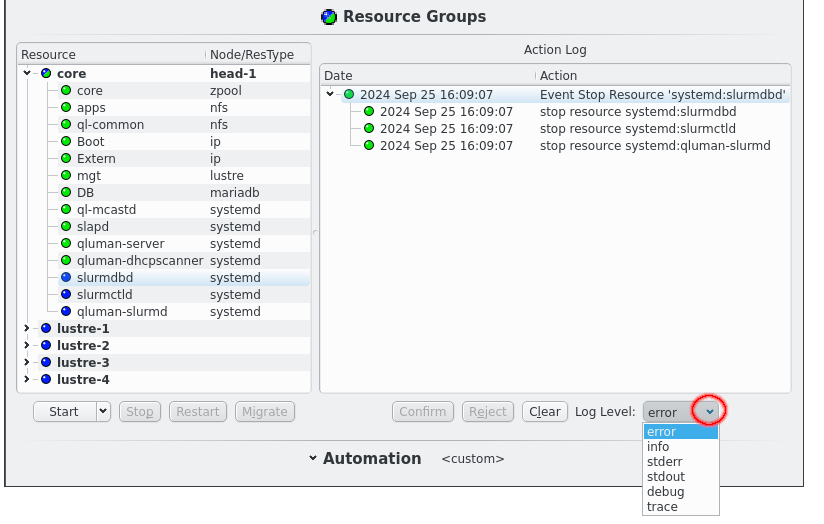Click the Restart button
824x524 pixels.
click(x=198, y=412)
